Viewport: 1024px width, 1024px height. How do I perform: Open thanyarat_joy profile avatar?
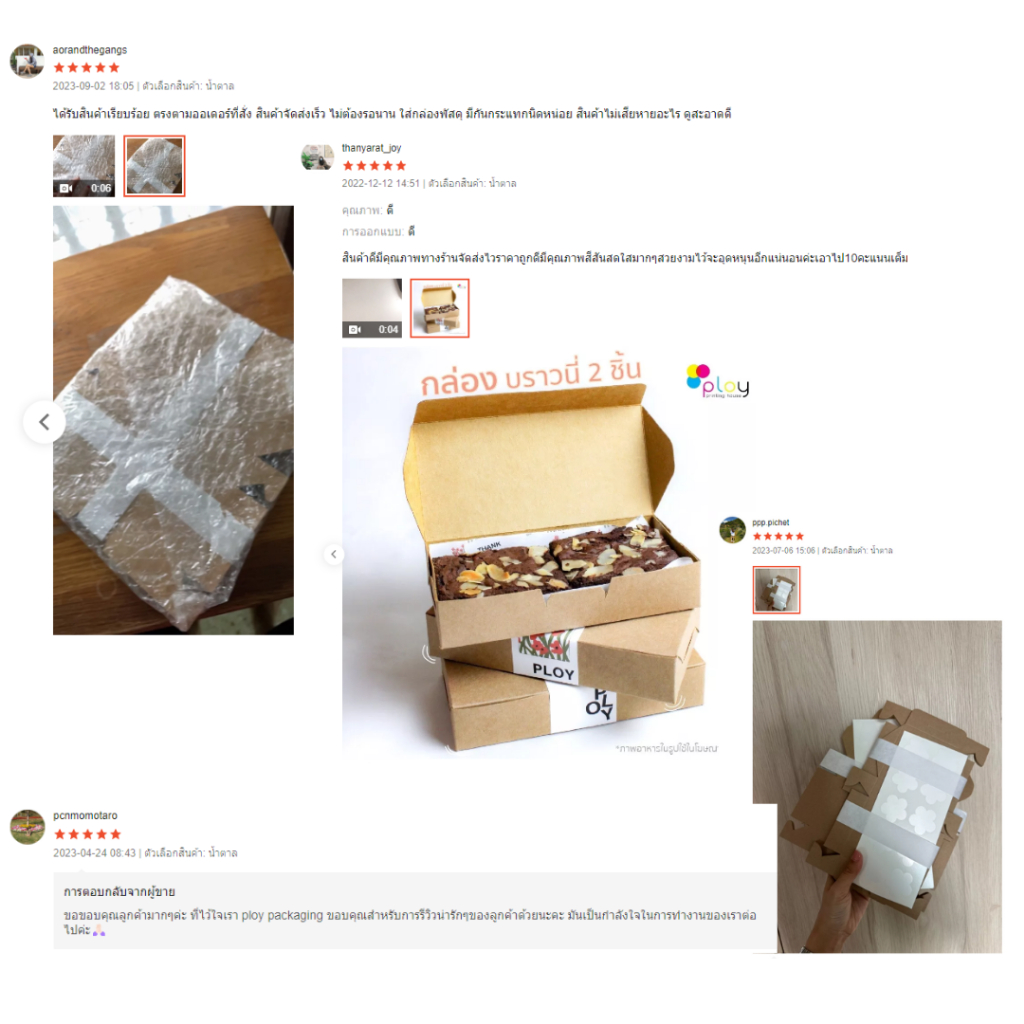point(317,157)
